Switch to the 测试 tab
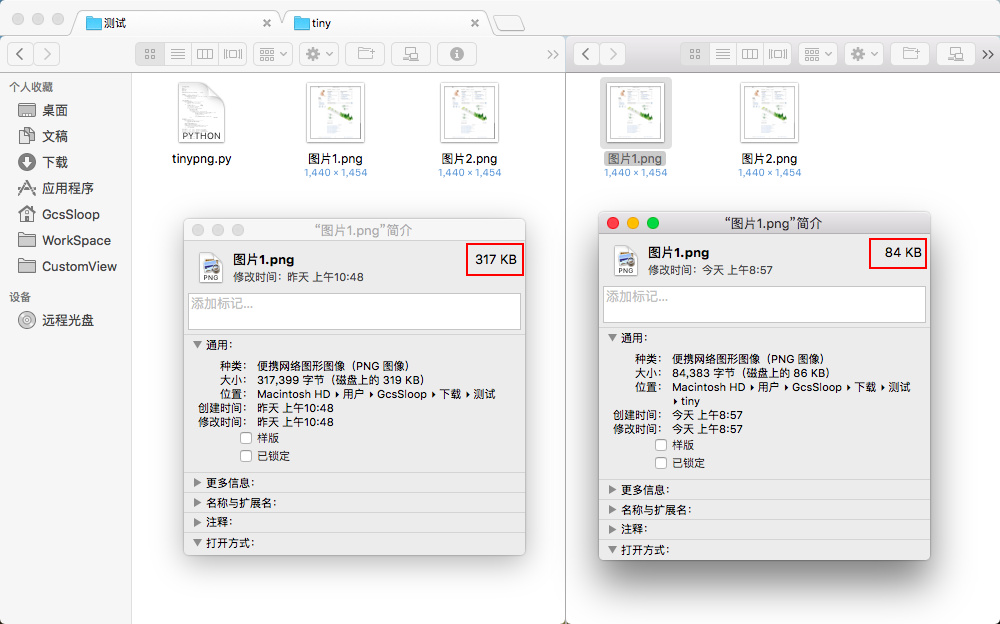The width and height of the screenshot is (1000, 624). click(x=175, y=23)
